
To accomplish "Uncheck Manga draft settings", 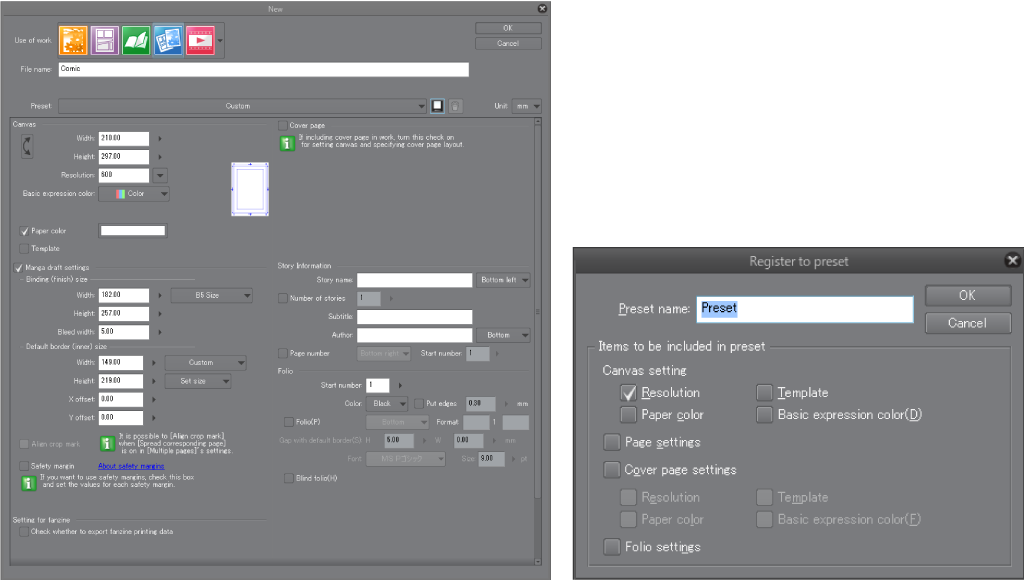I will tap(19, 268).
